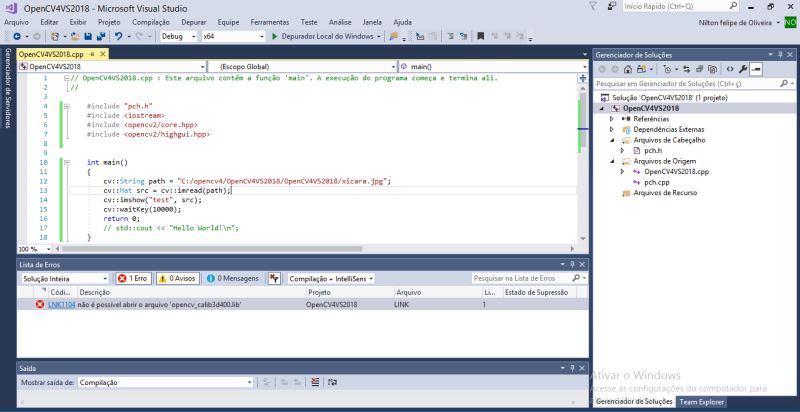The width and height of the screenshot is (800, 412).
Task: Open Mostrar saída de Compilação dropdown
Action: [165, 382]
